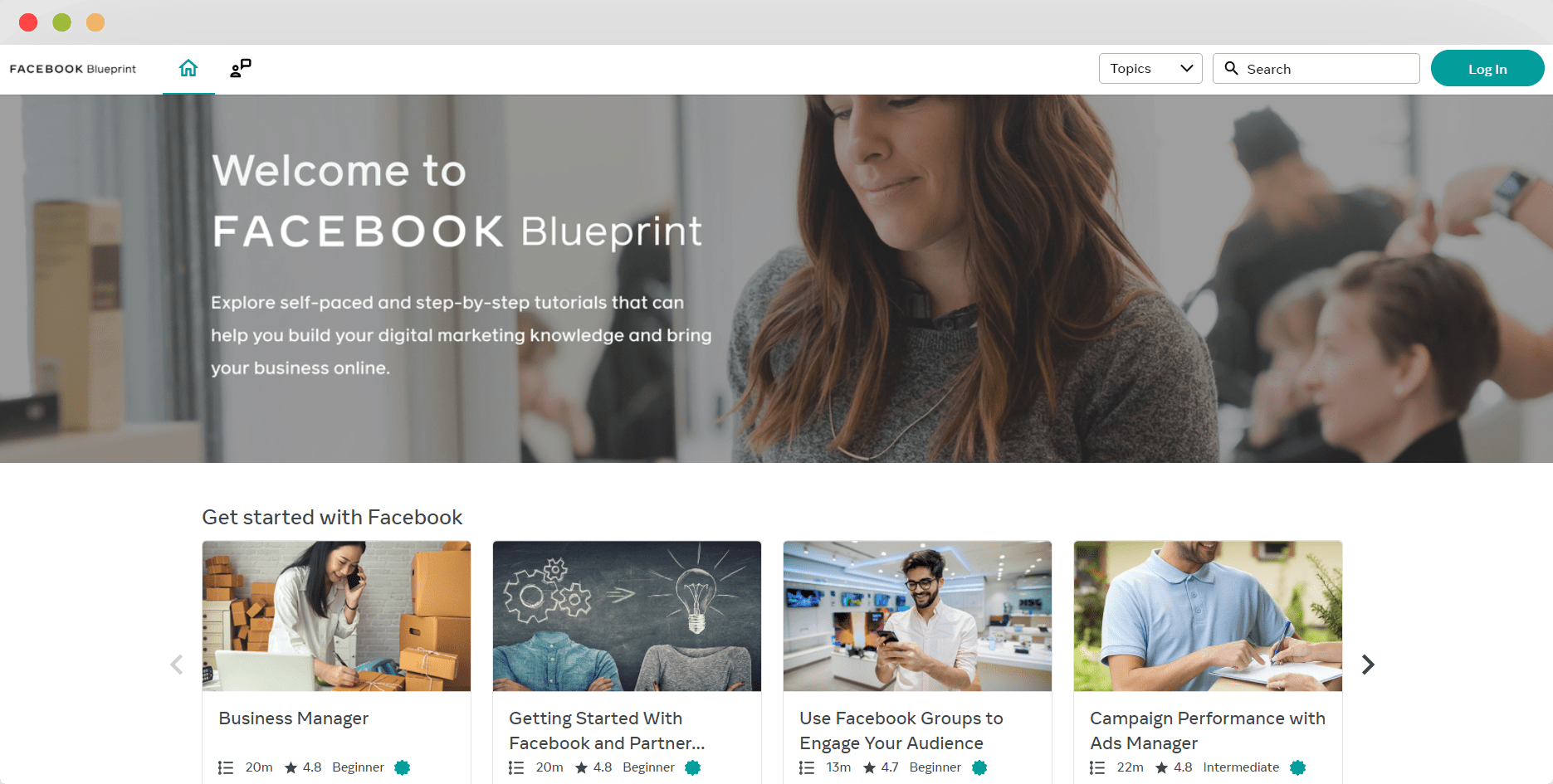1553x784 pixels.
Task: Click the FACEBOOK Blueprint logo
Action: [73, 69]
